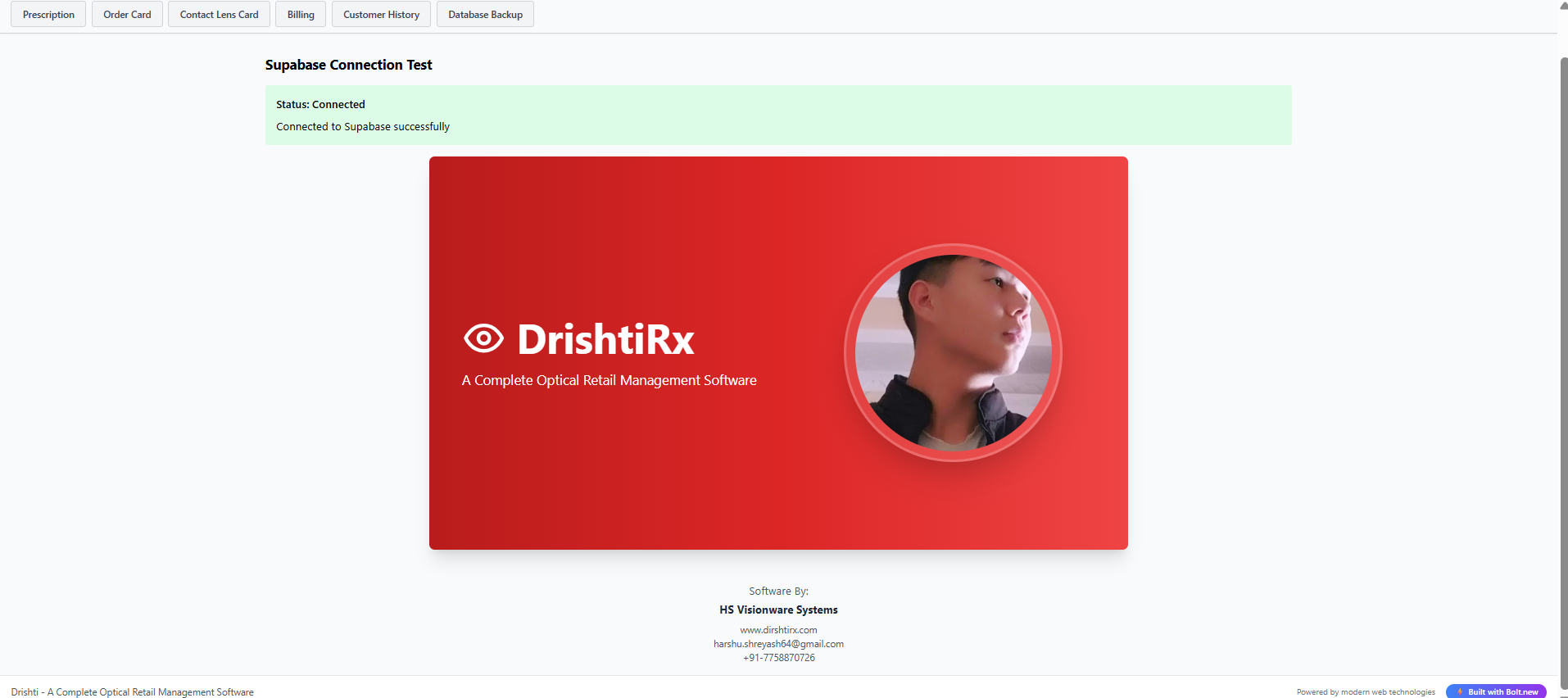Click the footer Drishti software description text

(133, 692)
